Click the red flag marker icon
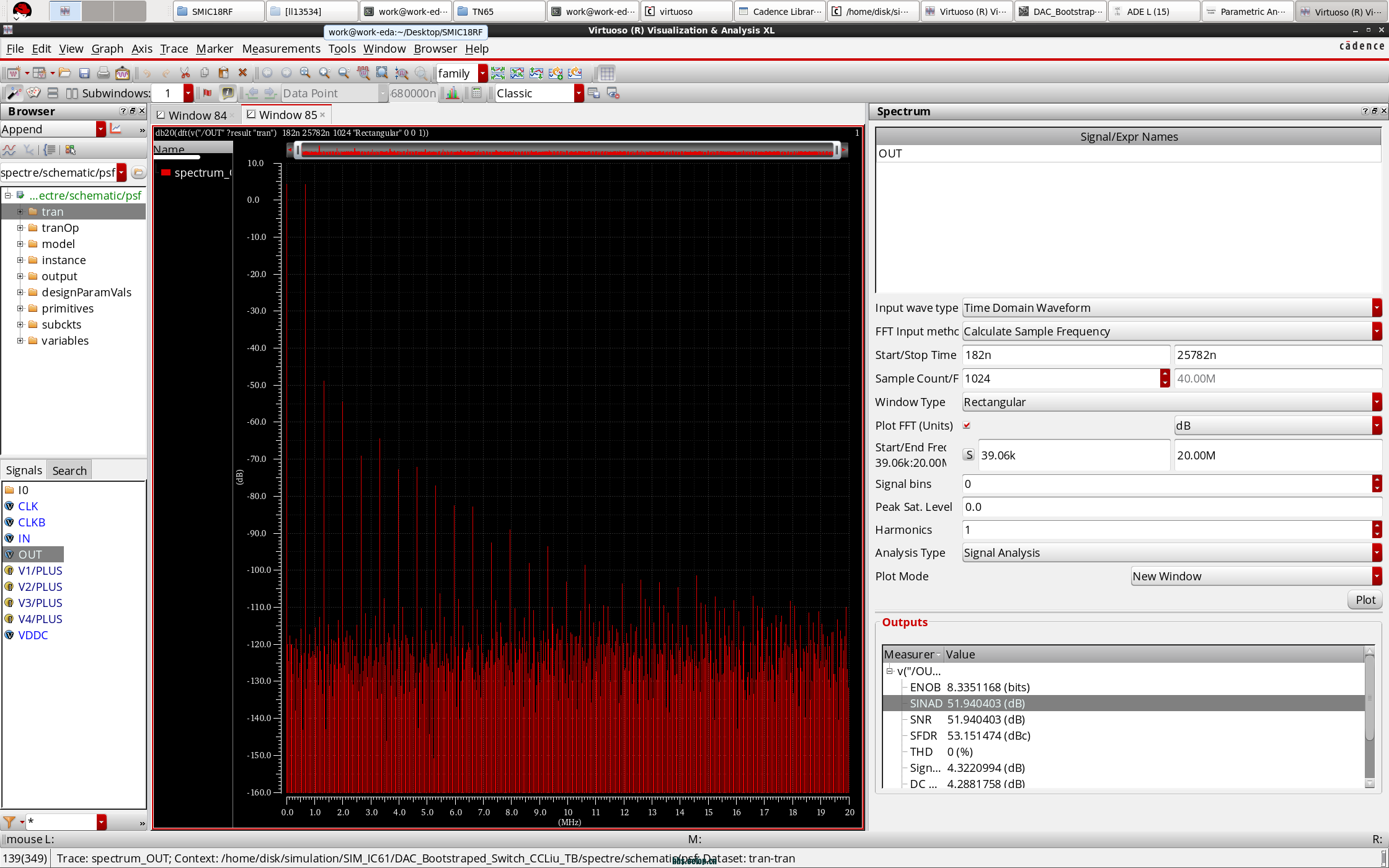Image resolution: width=1389 pixels, height=868 pixels. (x=208, y=93)
